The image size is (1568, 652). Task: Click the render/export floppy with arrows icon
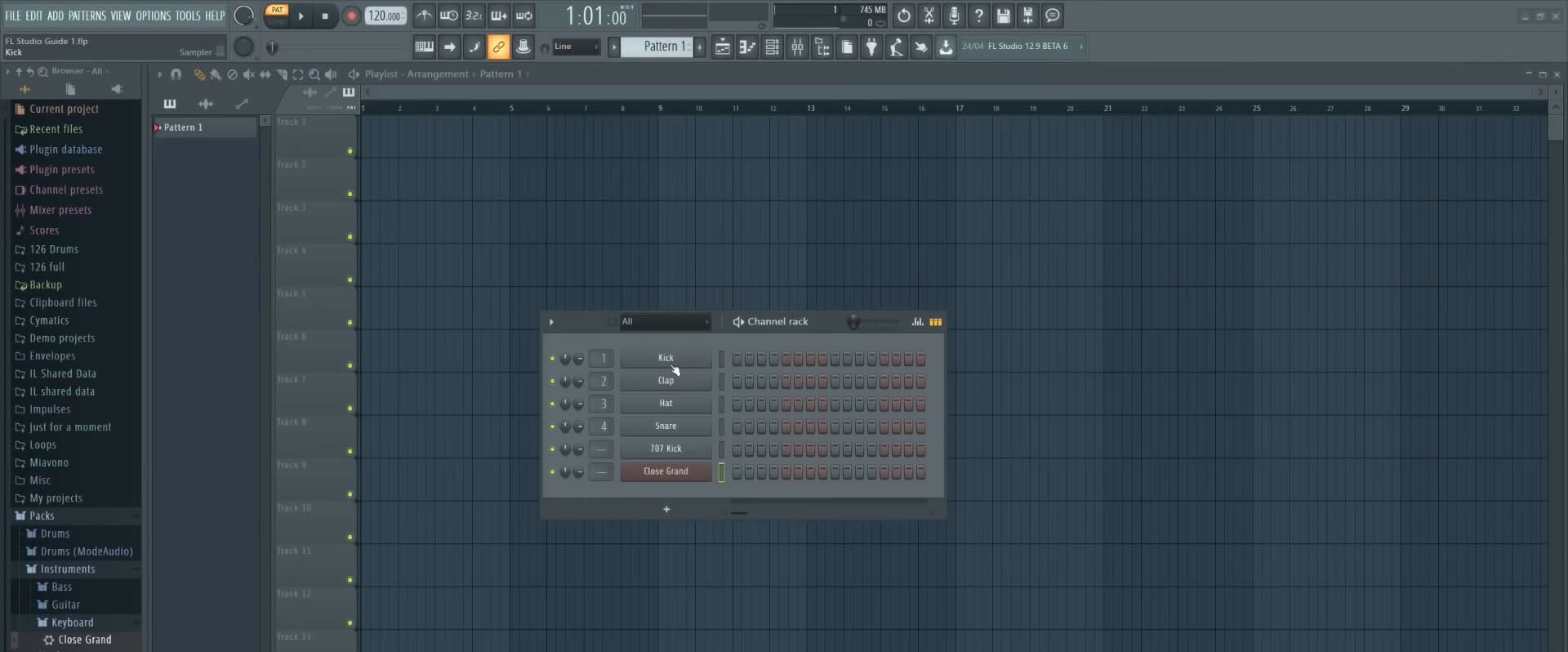(1028, 16)
